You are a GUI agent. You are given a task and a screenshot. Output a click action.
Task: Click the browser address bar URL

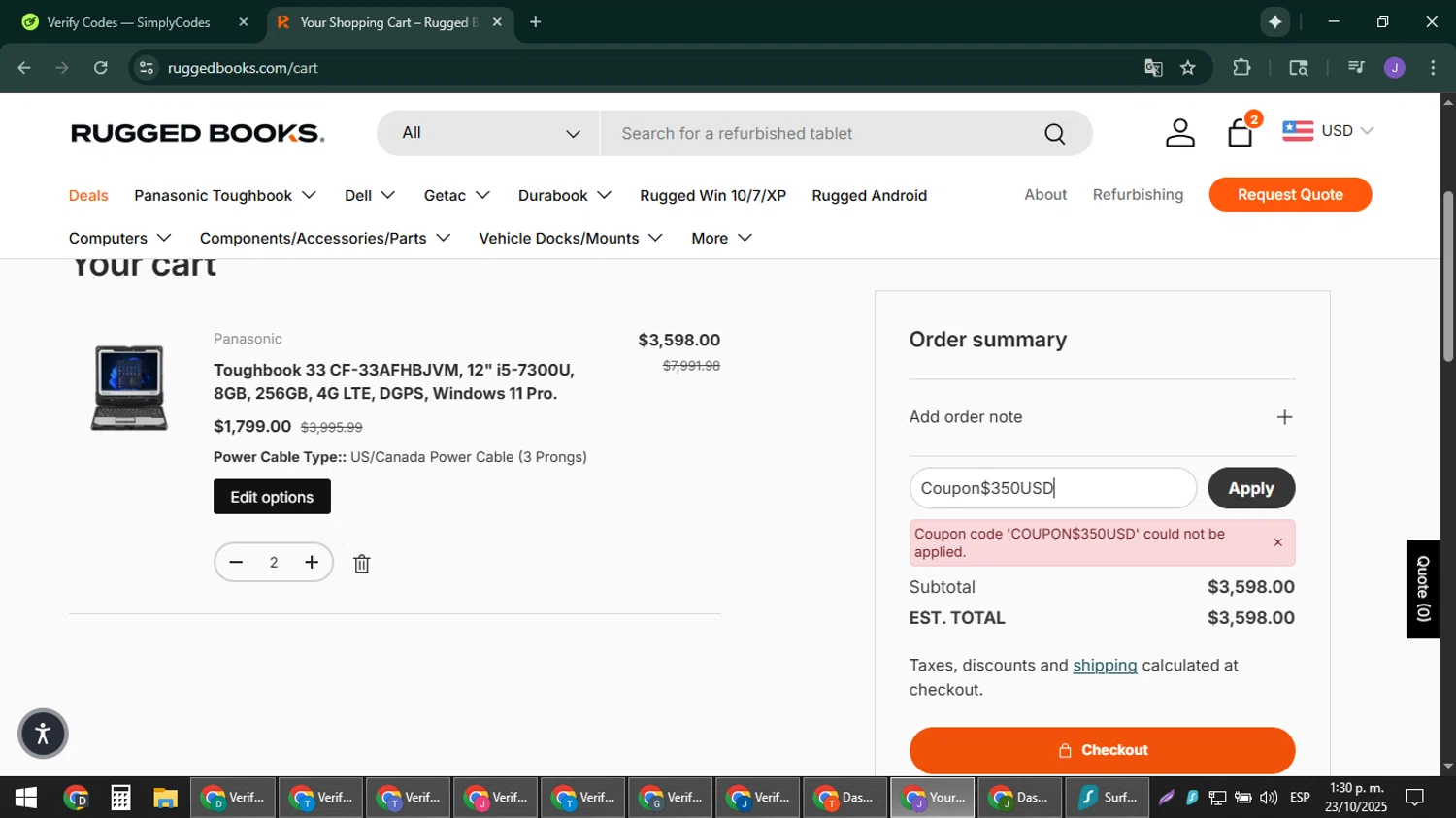click(243, 68)
